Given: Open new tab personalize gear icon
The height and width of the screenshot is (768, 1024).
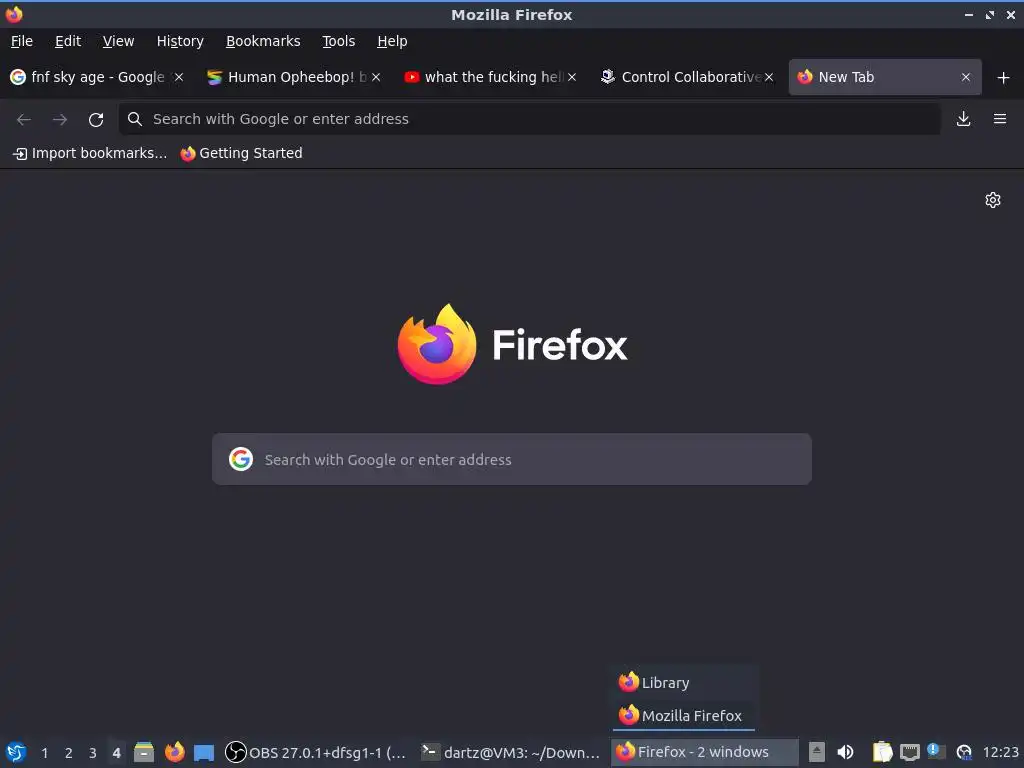Looking at the screenshot, I should pyautogui.click(x=993, y=200).
